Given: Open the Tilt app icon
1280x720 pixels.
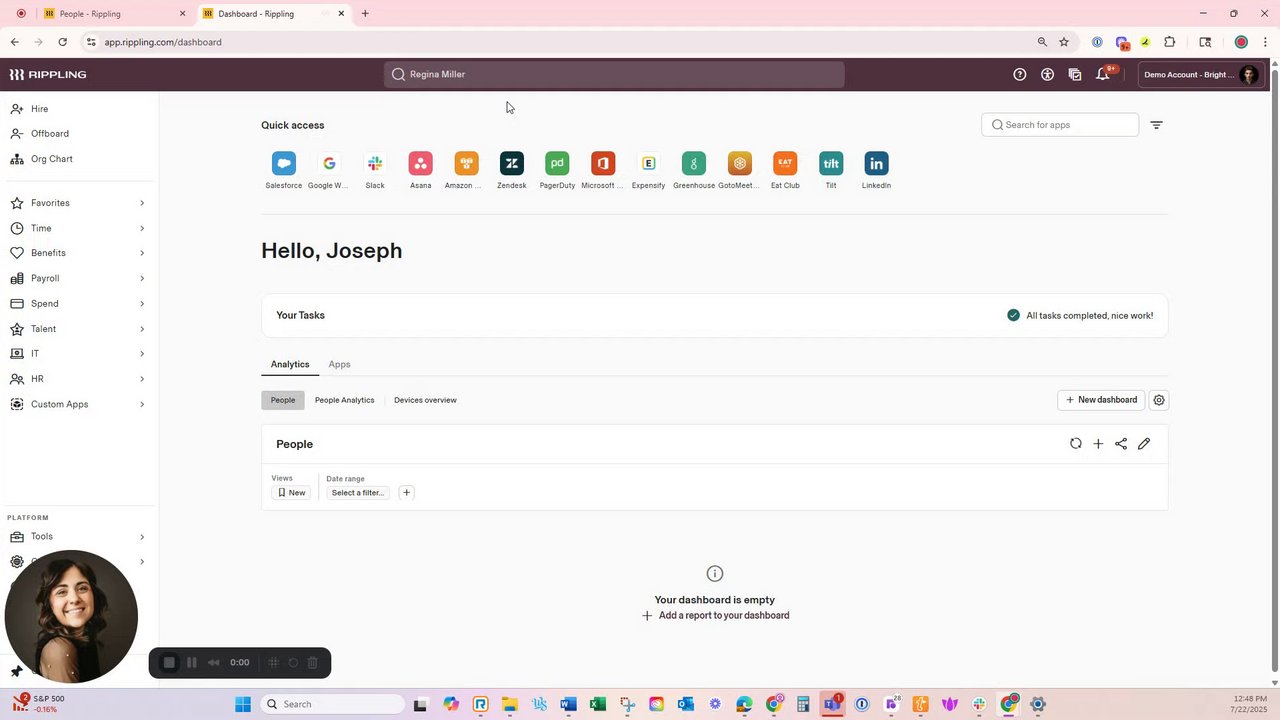Looking at the screenshot, I should pos(831,163).
